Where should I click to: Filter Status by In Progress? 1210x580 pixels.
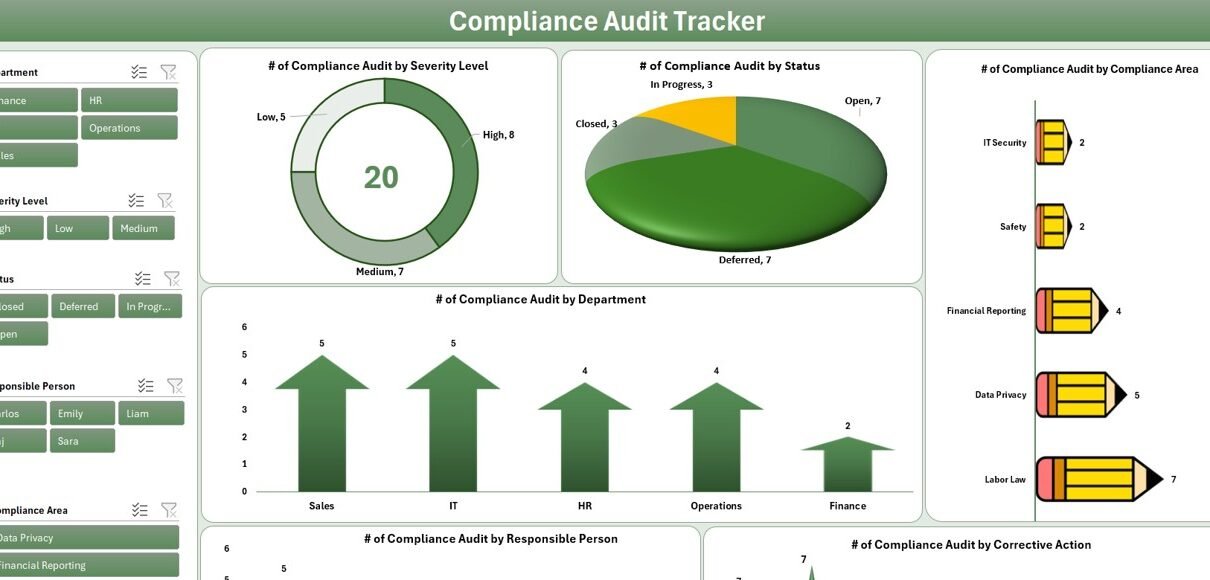click(x=150, y=306)
